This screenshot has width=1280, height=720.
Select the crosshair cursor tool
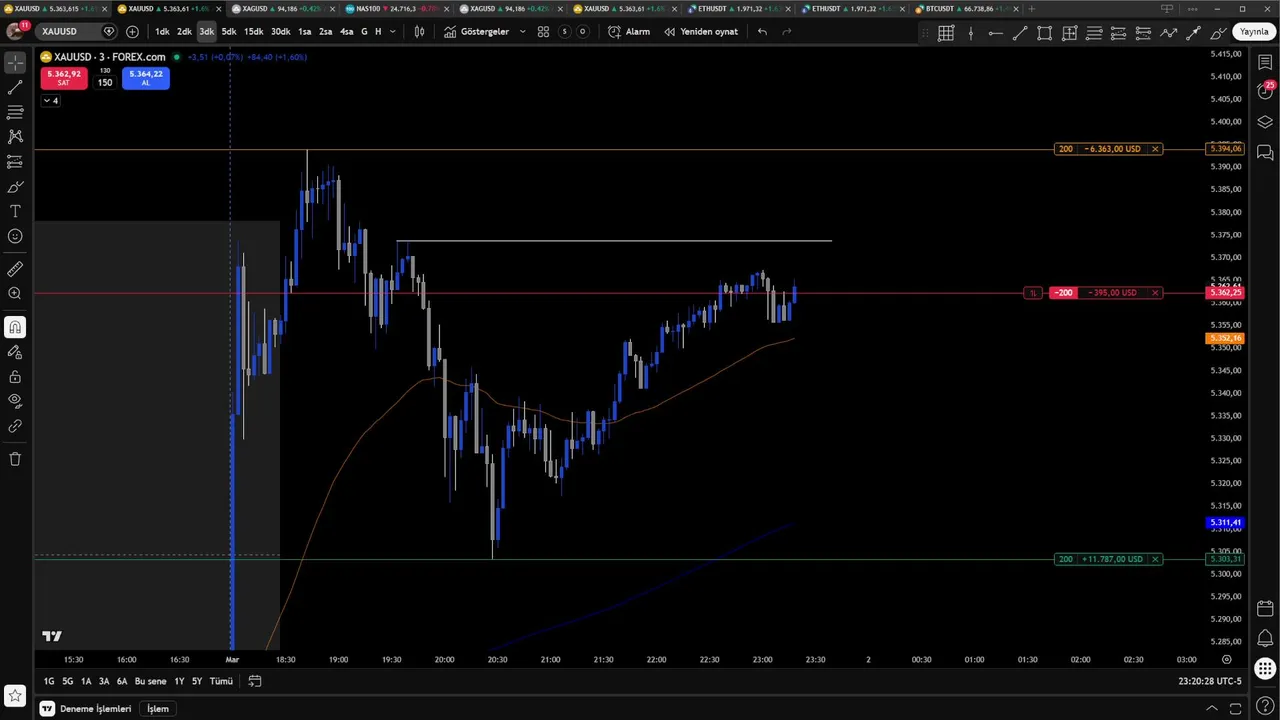(x=15, y=63)
